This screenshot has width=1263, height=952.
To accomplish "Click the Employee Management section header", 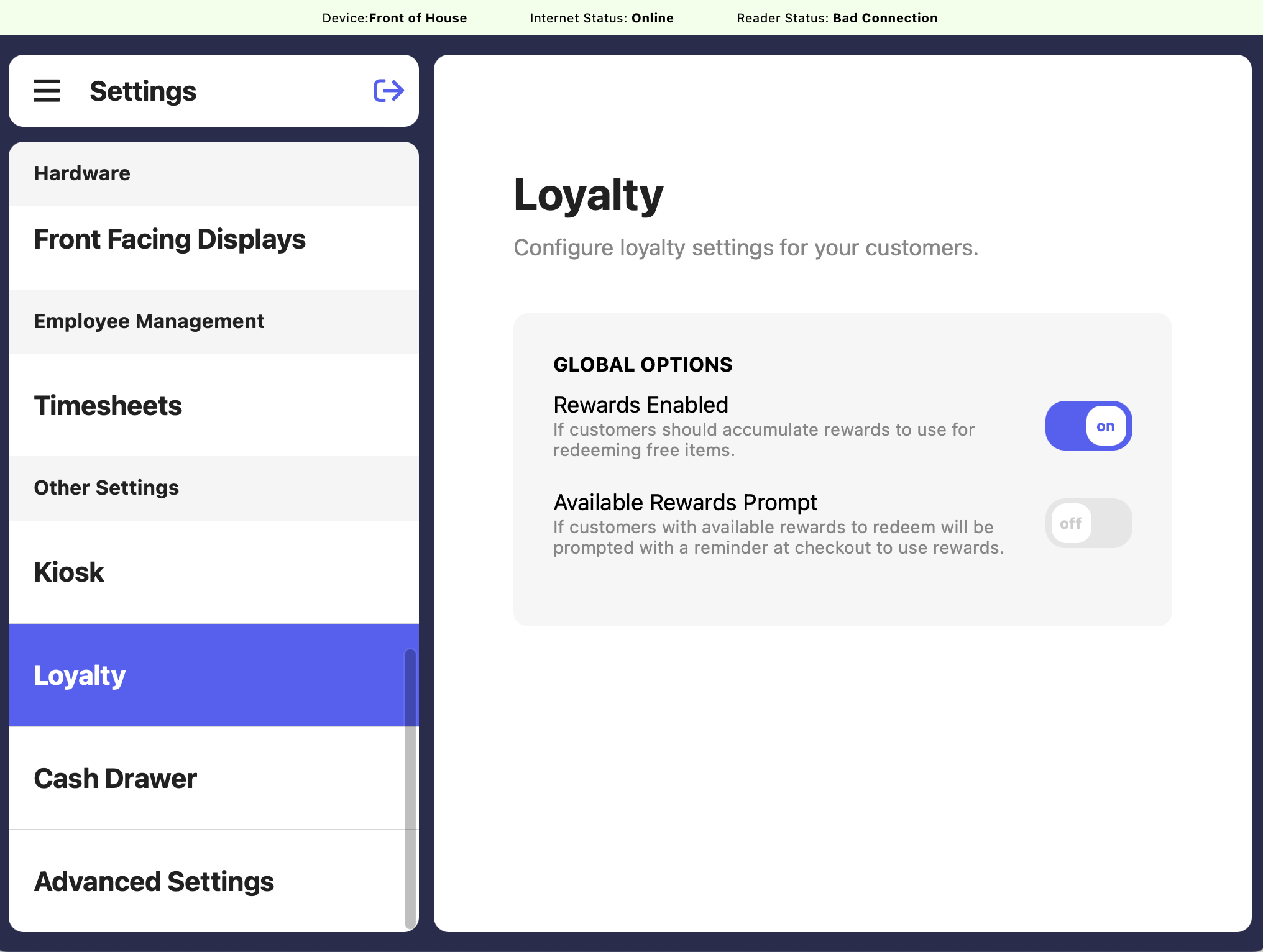I will pyautogui.click(x=149, y=321).
